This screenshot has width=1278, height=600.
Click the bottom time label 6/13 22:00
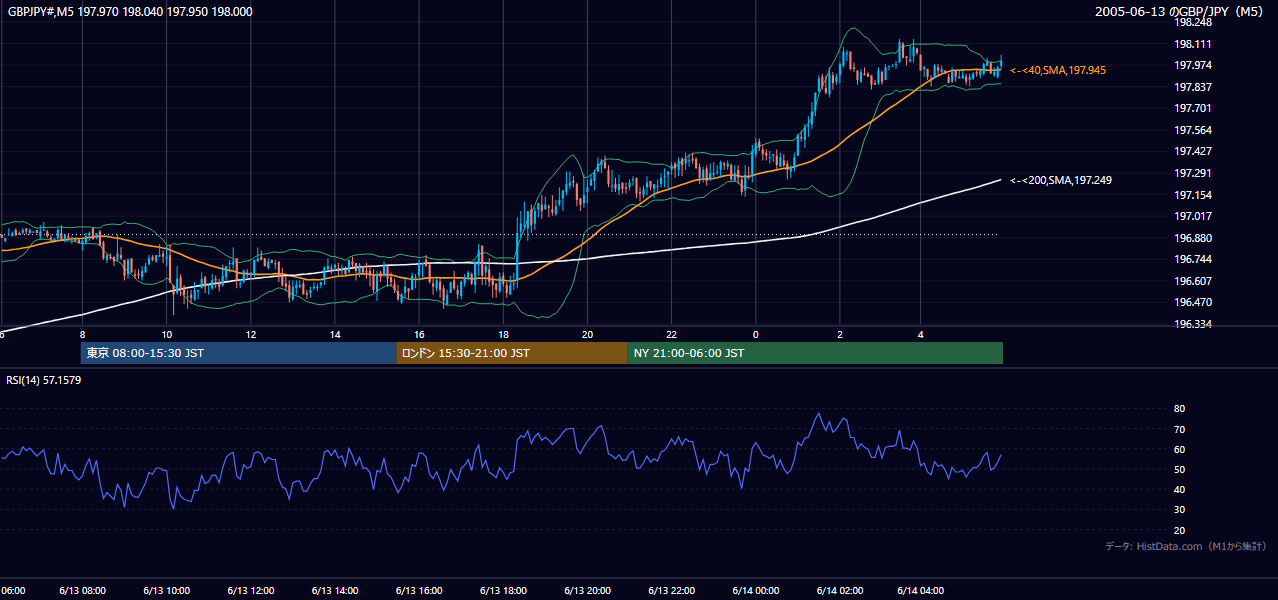click(671, 591)
